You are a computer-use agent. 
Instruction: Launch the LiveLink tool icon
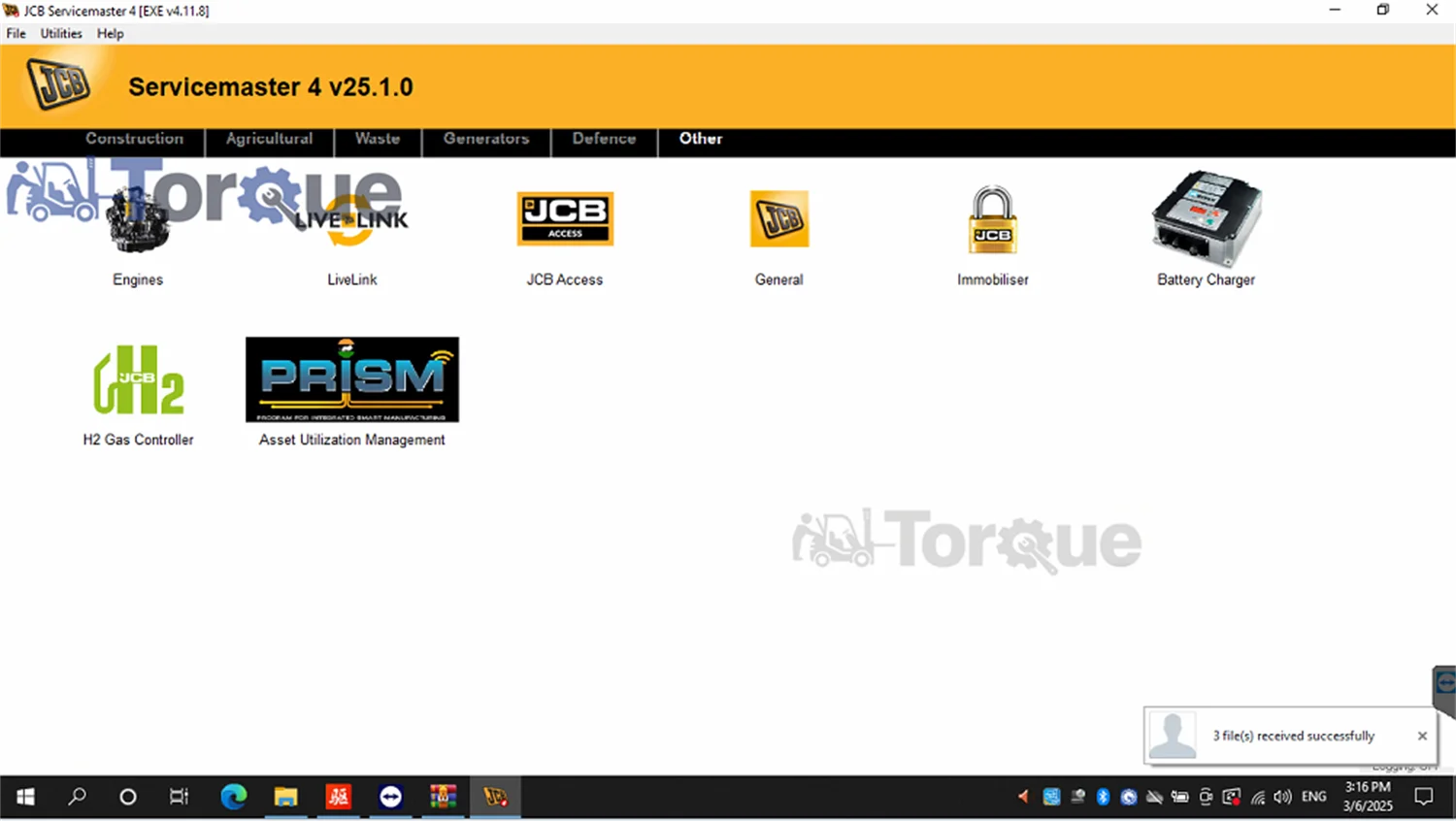coord(351,219)
